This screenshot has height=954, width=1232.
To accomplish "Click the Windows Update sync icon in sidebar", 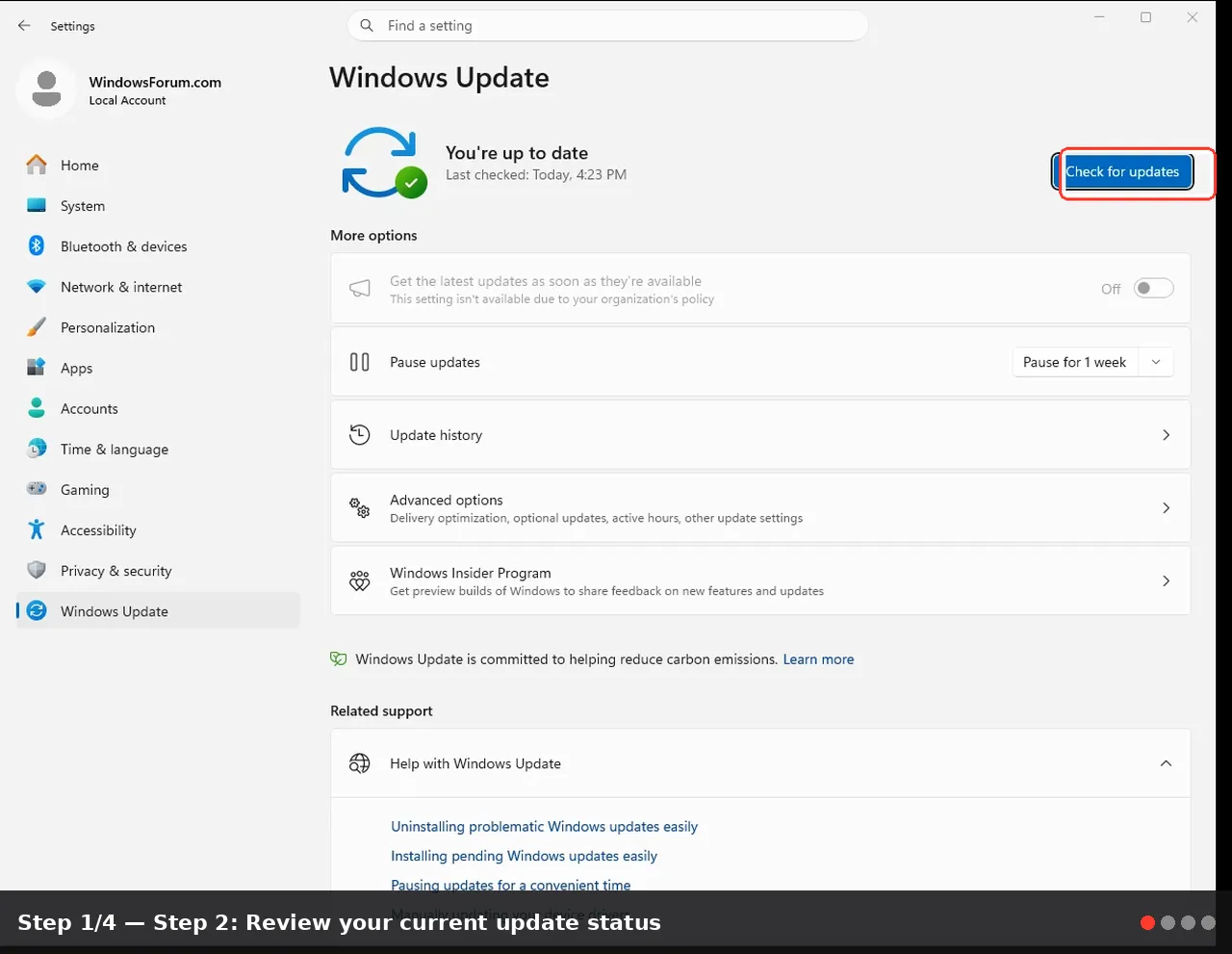I will click(x=37, y=610).
